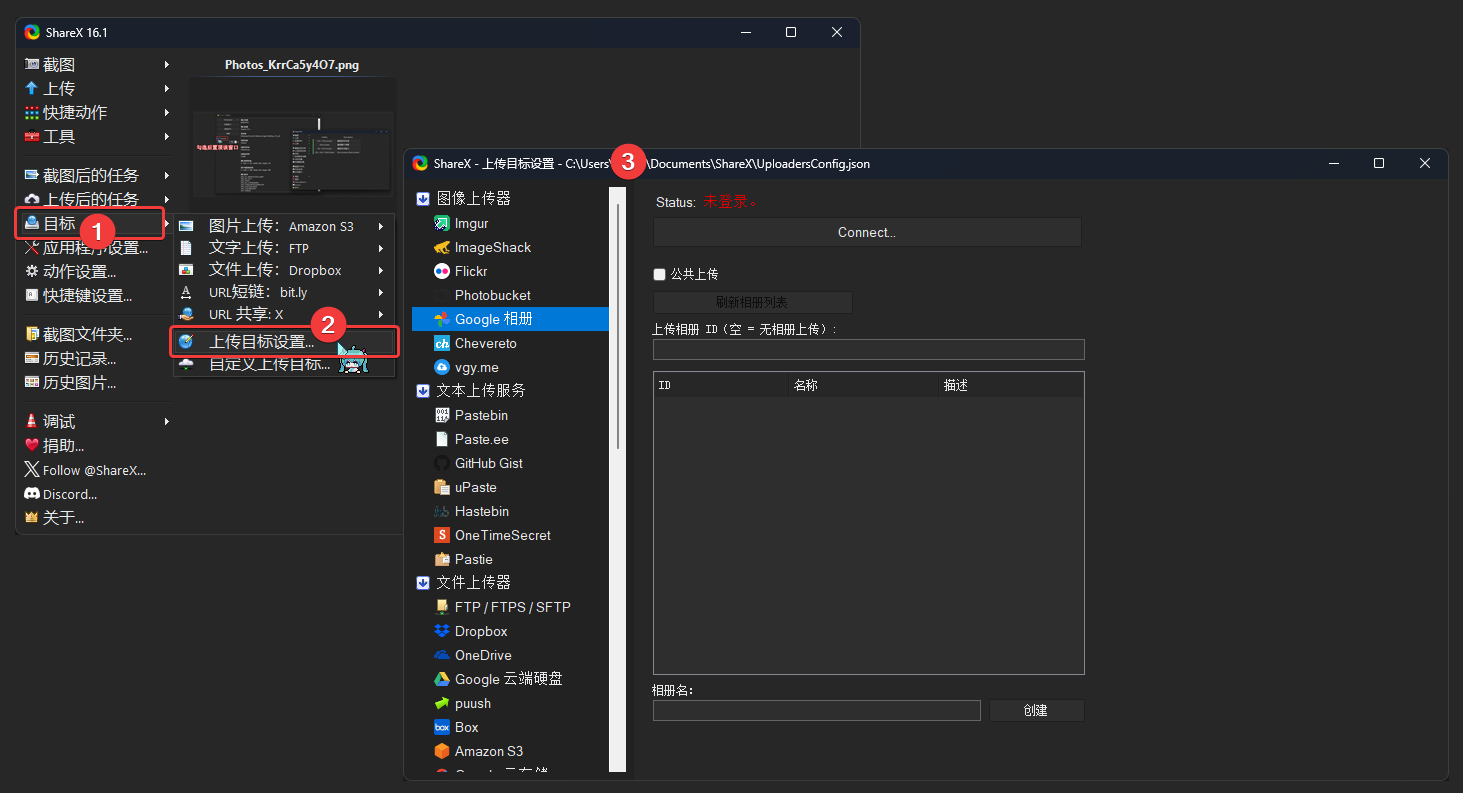Open 快捷键设置... in main menu
Screen dimensions: 1463x793
[96, 296]
